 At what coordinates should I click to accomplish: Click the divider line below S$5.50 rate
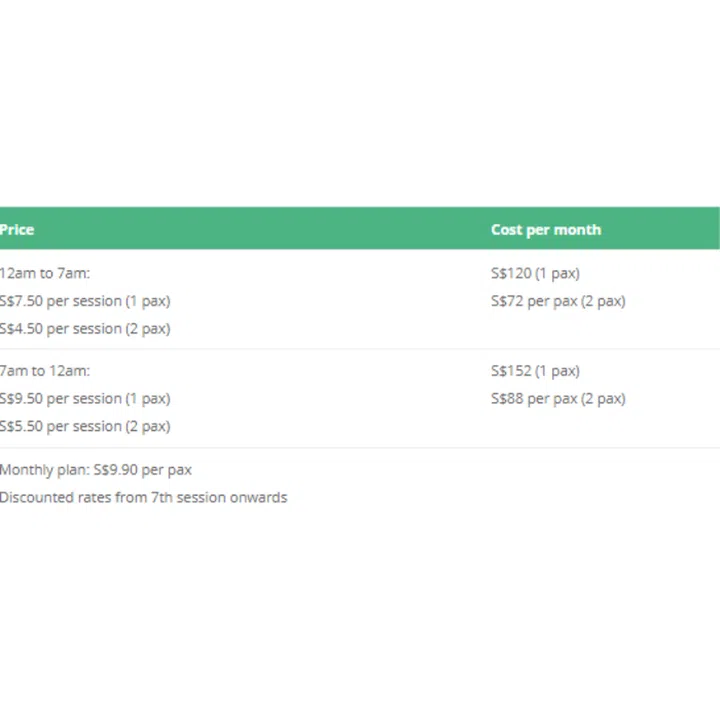pyautogui.click(x=300, y=447)
